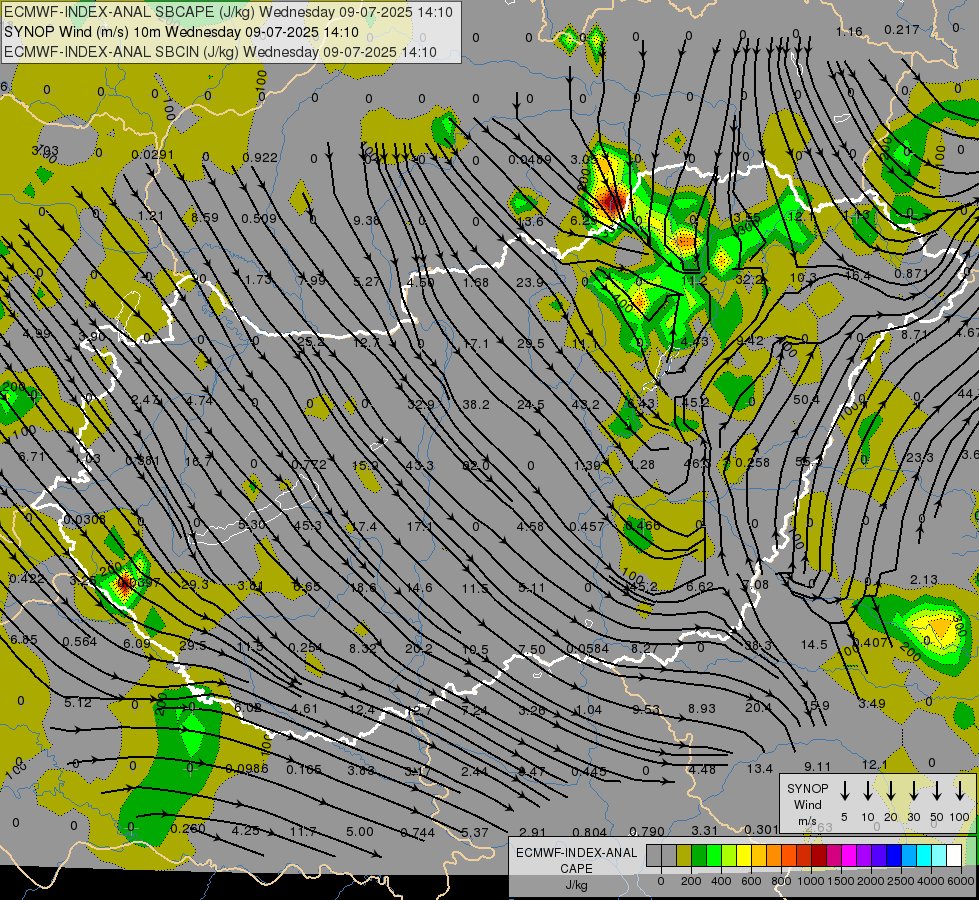Image resolution: width=979 pixels, height=900 pixels.
Task: Click the J/kg unit label in legend
Action: coord(576,885)
